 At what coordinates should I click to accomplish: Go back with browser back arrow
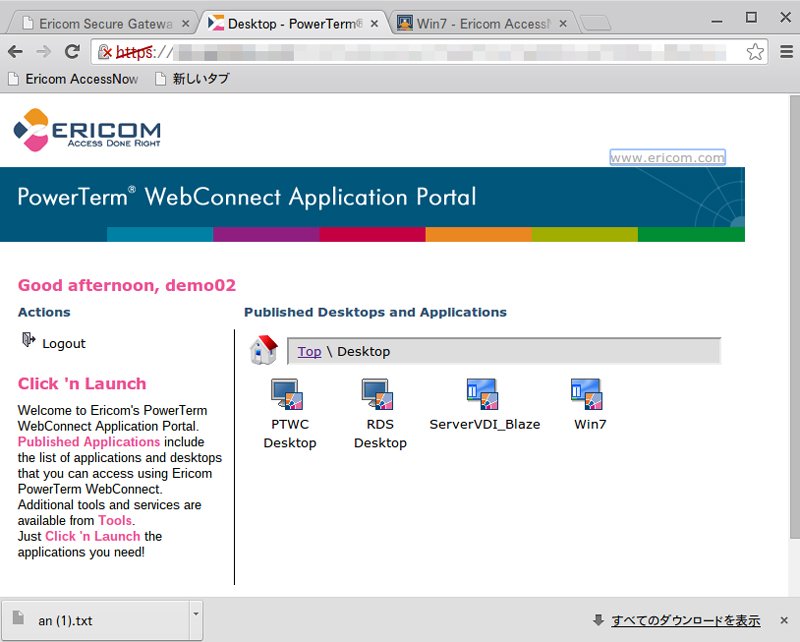(16, 51)
